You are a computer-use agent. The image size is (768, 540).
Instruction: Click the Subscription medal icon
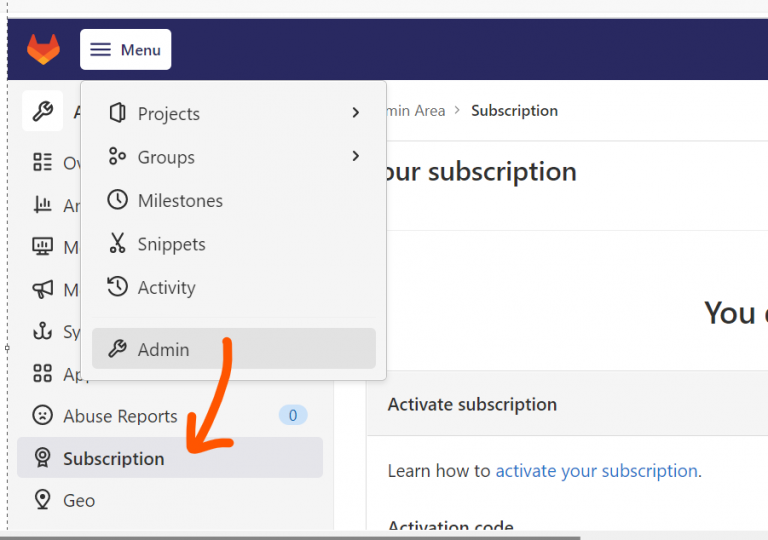(42, 458)
